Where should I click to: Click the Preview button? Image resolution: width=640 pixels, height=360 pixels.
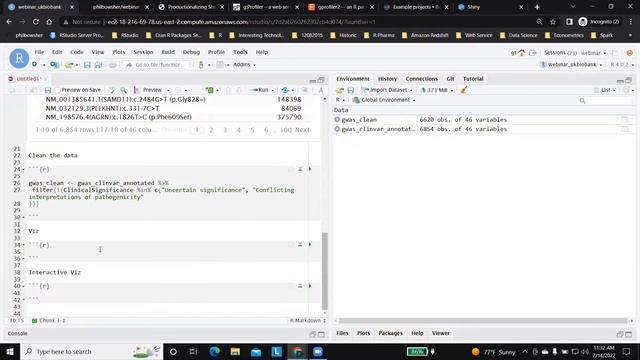coord(148,90)
